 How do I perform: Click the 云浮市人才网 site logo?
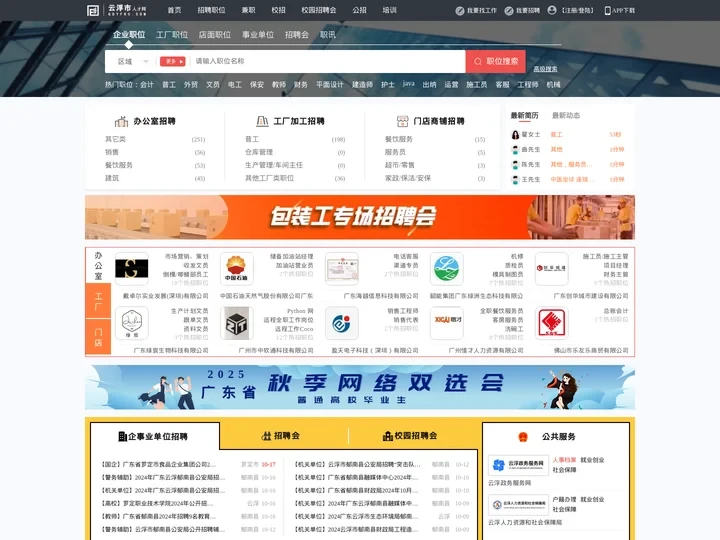[117, 10]
